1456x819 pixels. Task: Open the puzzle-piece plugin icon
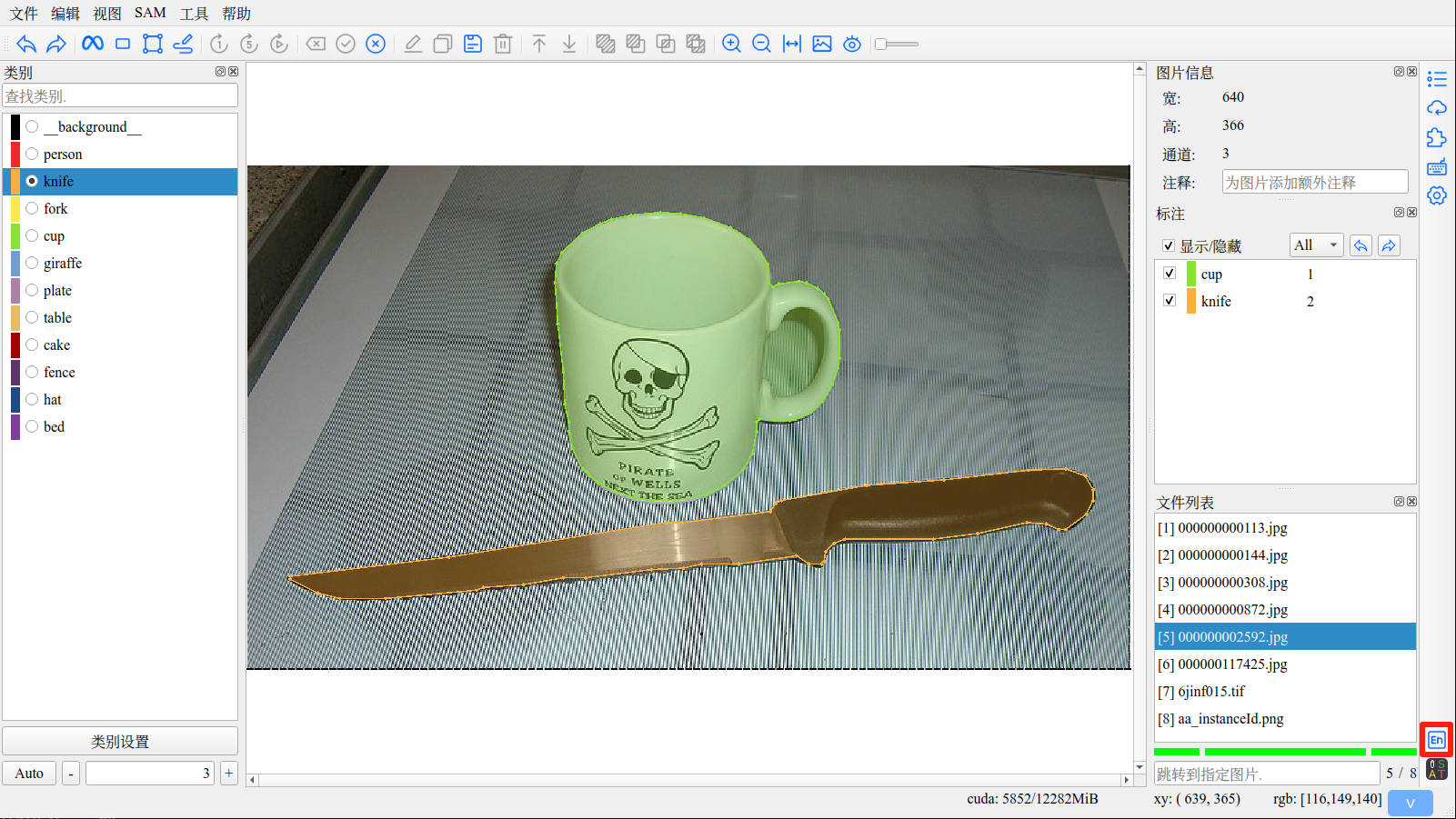[x=1437, y=137]
